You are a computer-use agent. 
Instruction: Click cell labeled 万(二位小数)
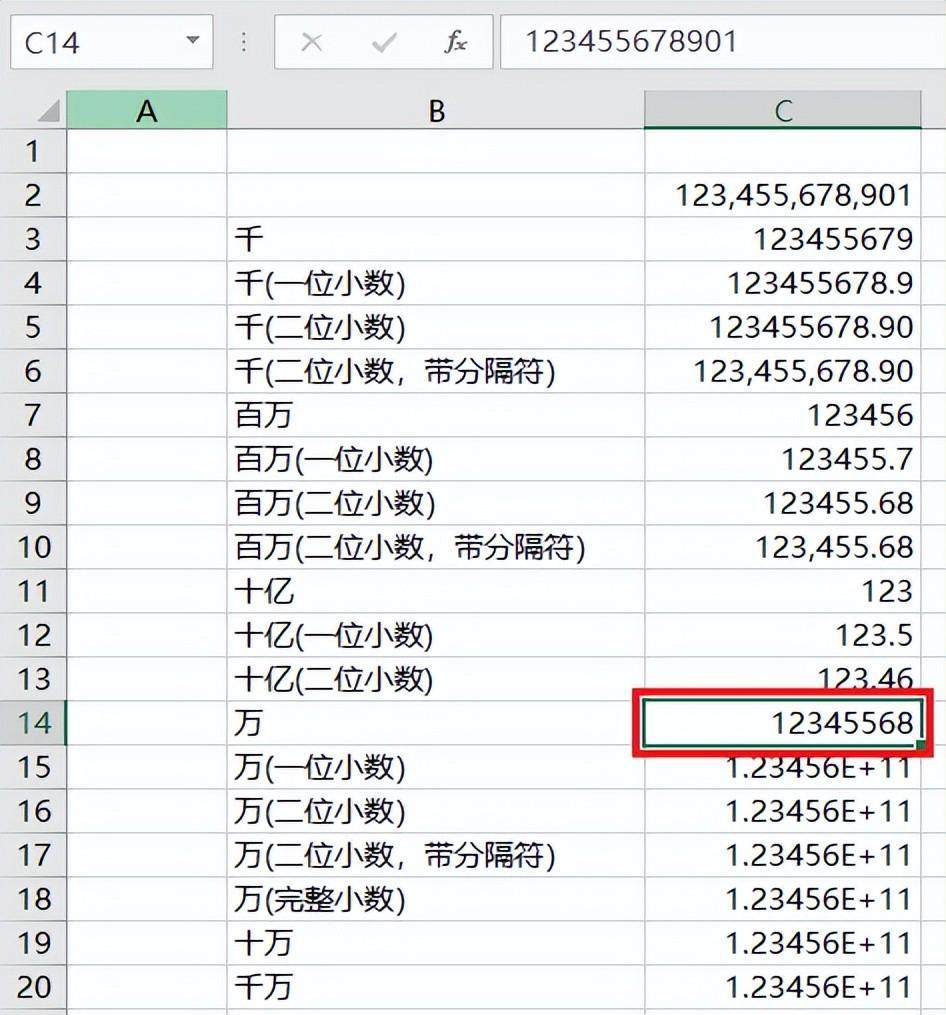coord(436,811)
